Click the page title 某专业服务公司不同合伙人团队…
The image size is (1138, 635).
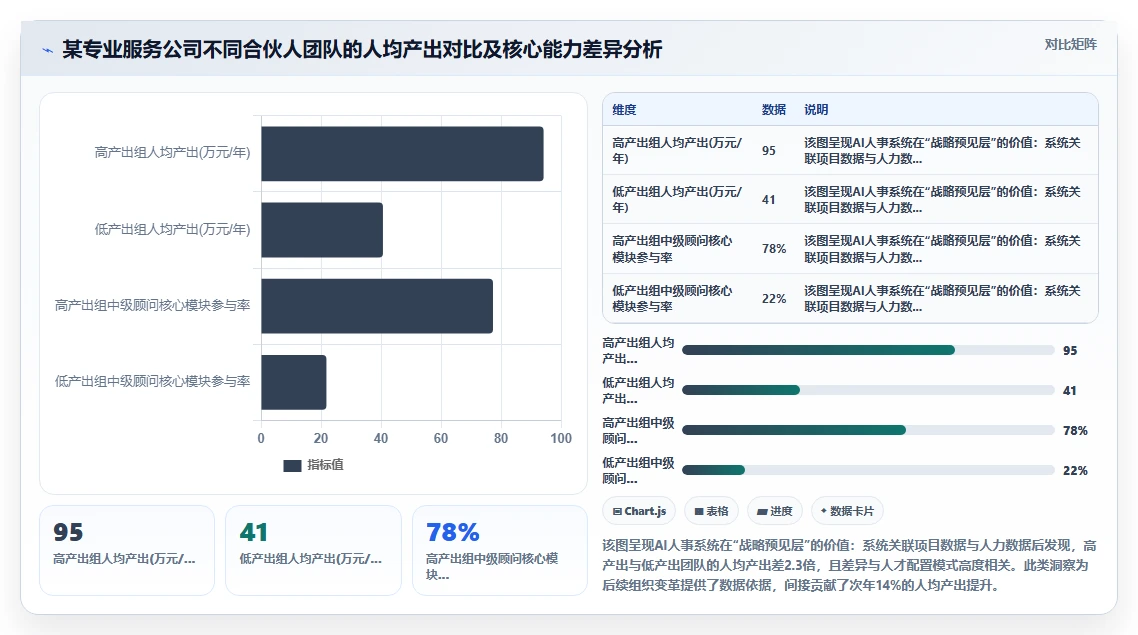click(362, 49)
